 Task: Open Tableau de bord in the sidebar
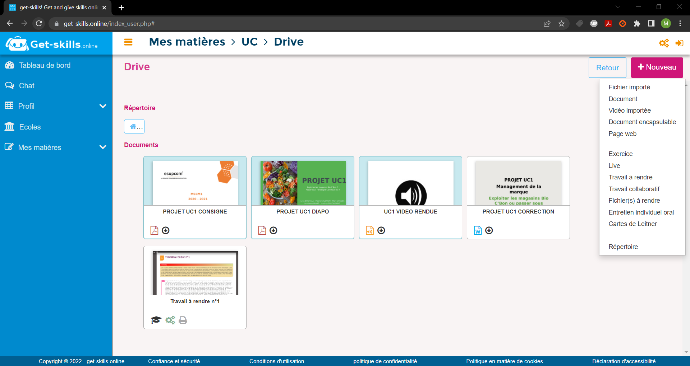[x=44, y=65]
